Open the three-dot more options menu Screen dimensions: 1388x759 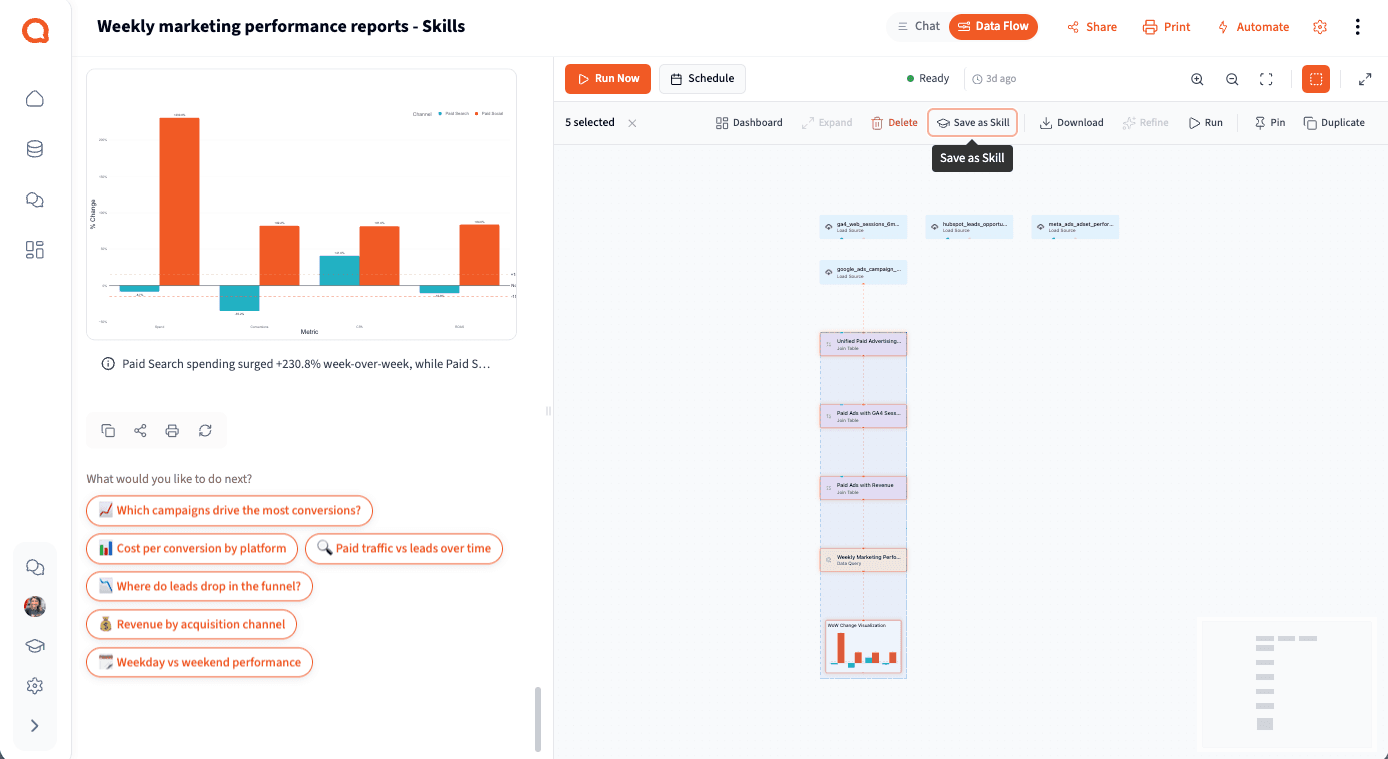click(x=1357, y=27)
